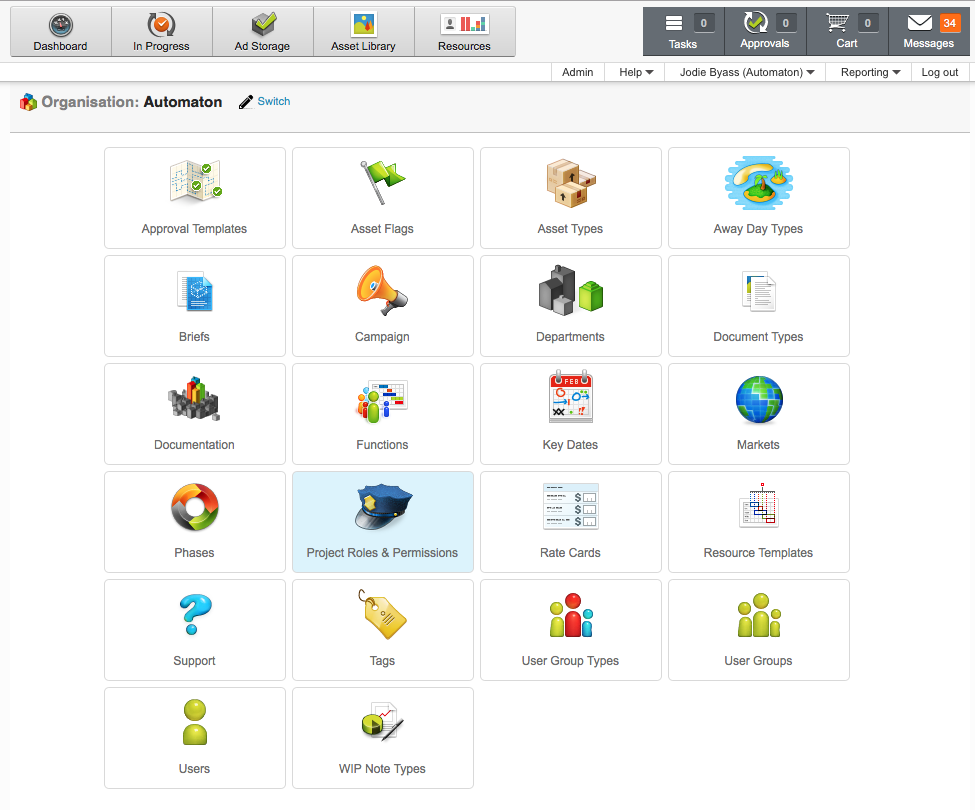Select the Phases circular icon

[x=194, y=507]
